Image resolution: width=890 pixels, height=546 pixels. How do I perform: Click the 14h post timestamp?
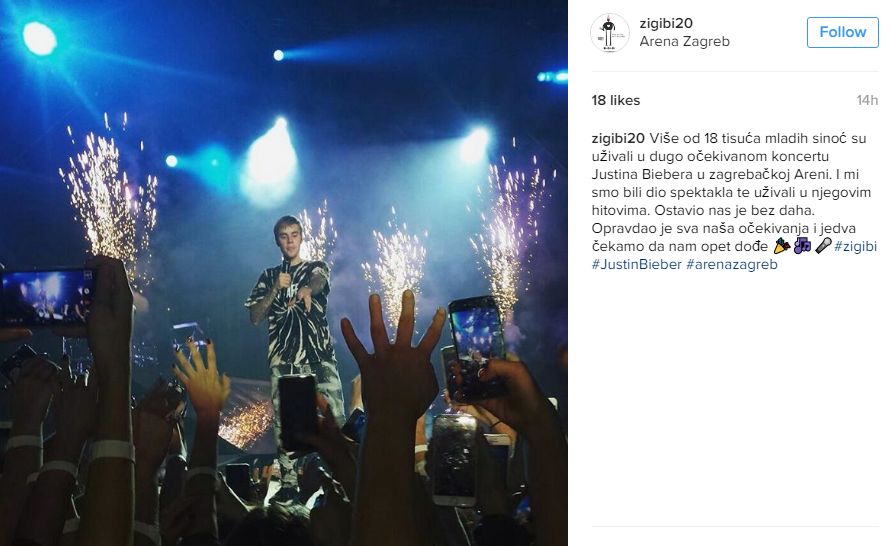click(x=867, y=100)
